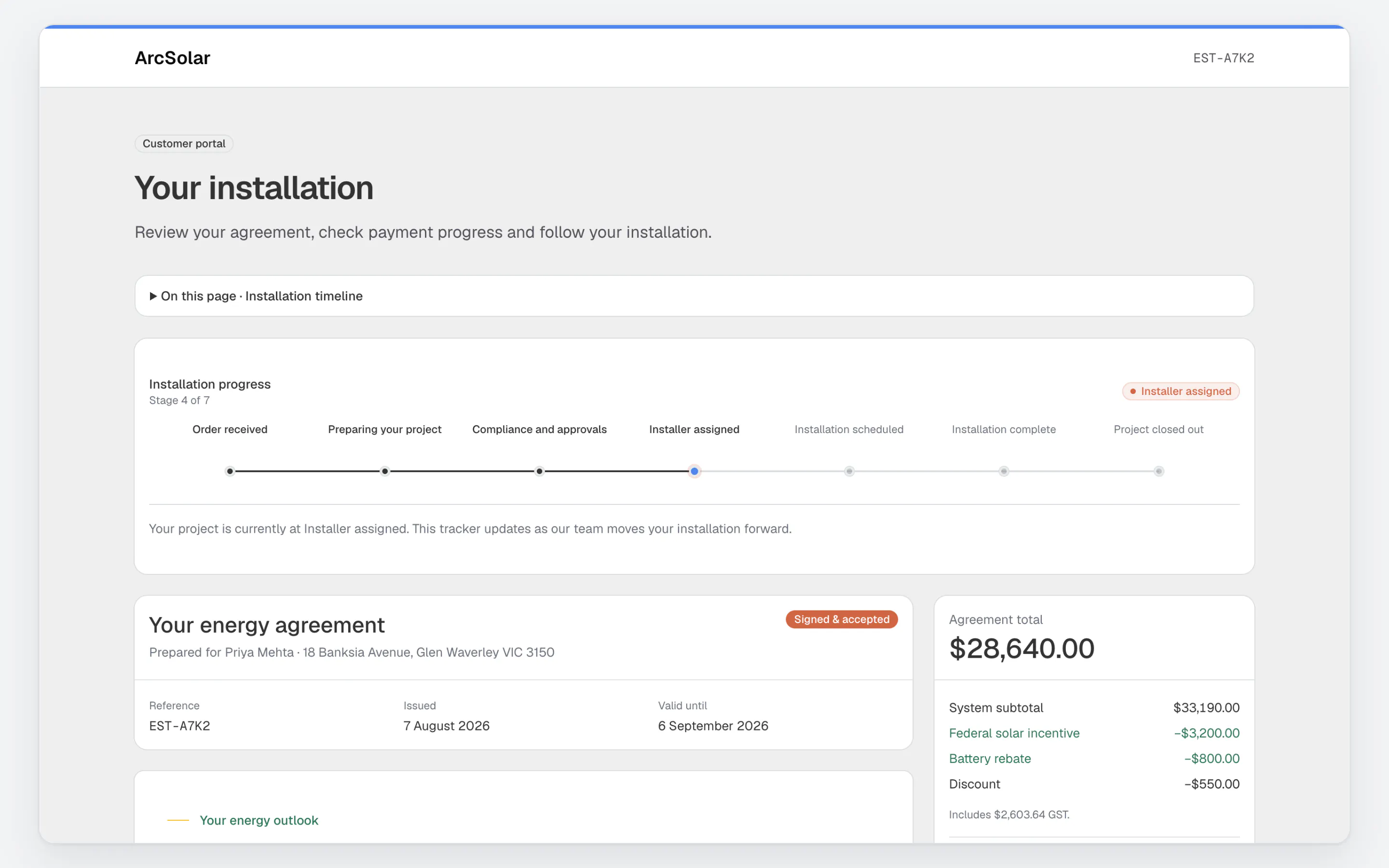Viewport: 1389px width, 868px height.
Task: Click the $28,640.00 agreement total
Action: 1021,649
